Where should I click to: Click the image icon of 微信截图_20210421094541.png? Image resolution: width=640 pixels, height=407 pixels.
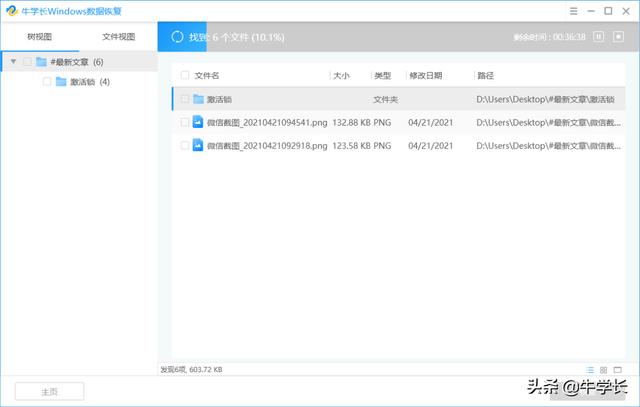(198, 122)
